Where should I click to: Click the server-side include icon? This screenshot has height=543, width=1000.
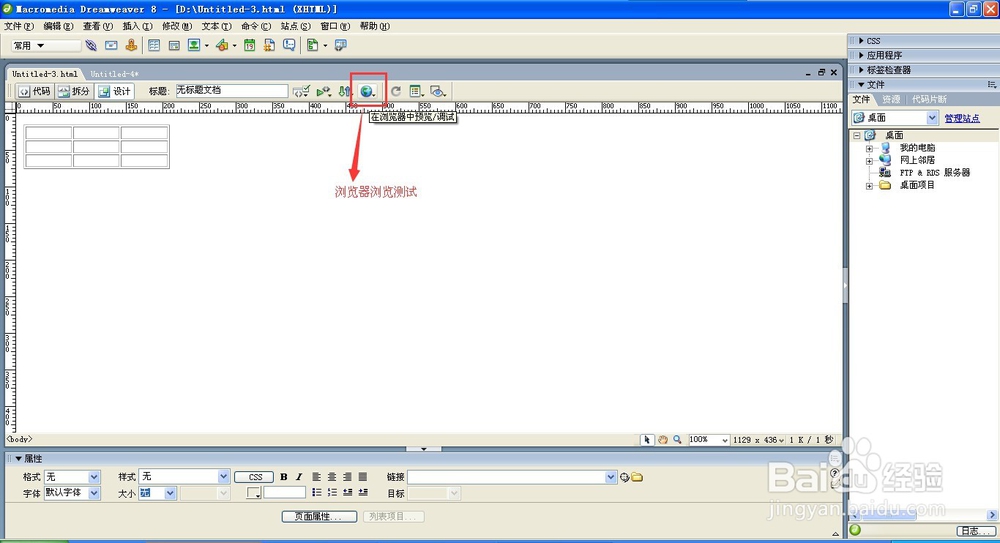coord(269,45)
